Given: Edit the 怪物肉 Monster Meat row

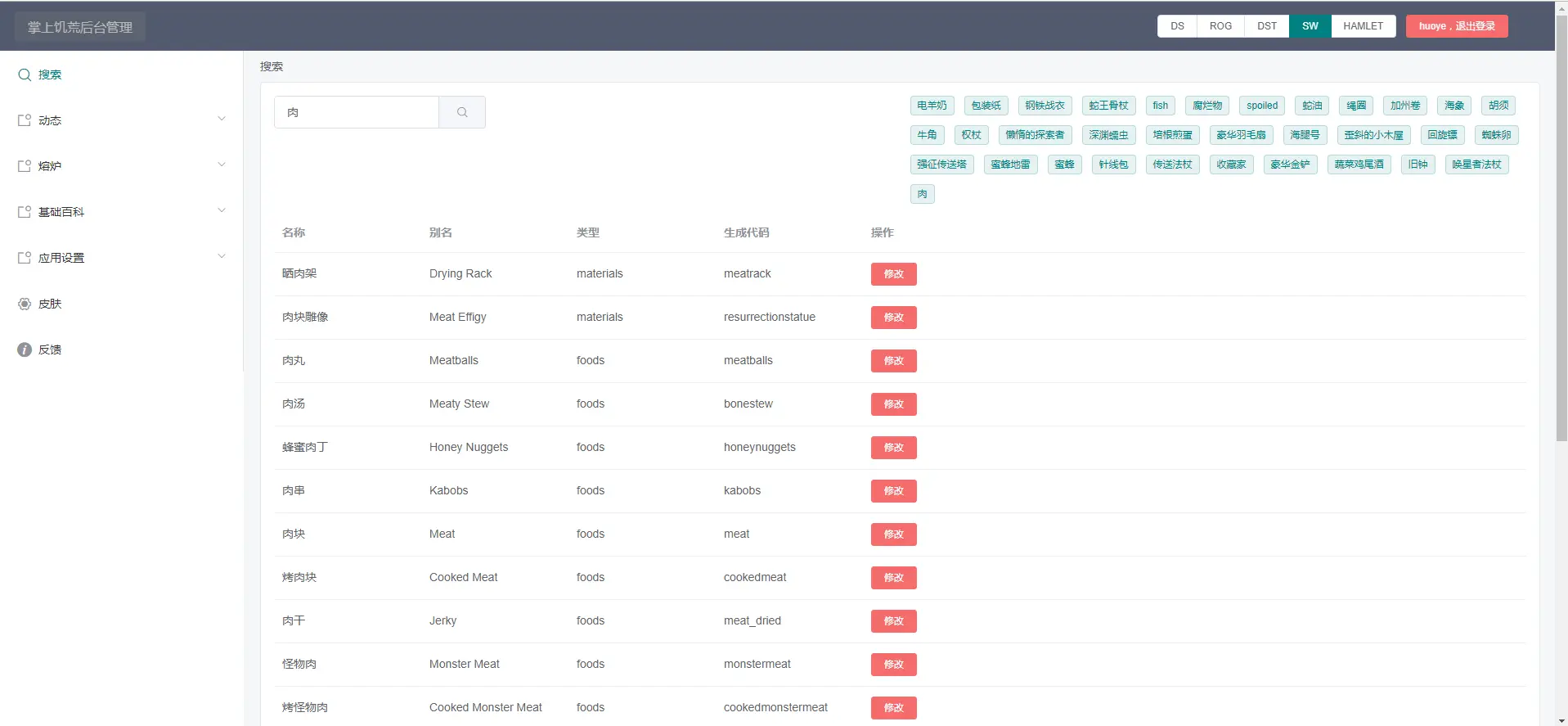Looking at the screenshot, I should 893,665.
